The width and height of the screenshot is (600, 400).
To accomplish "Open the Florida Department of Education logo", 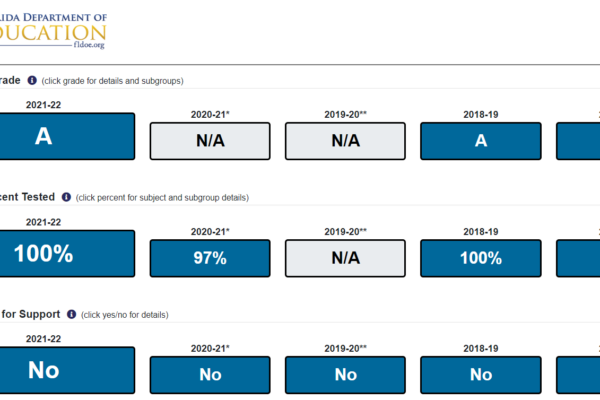I will coord(53,31).
